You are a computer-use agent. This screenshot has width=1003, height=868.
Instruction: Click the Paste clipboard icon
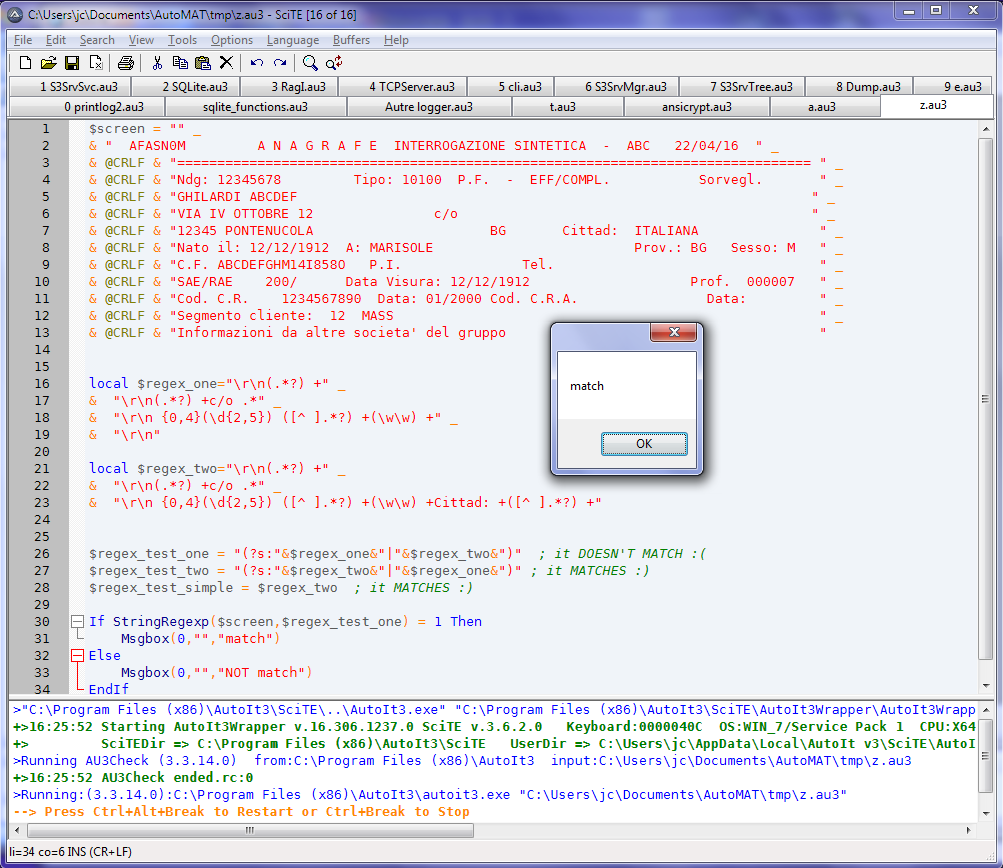click(x=203, y=63)
